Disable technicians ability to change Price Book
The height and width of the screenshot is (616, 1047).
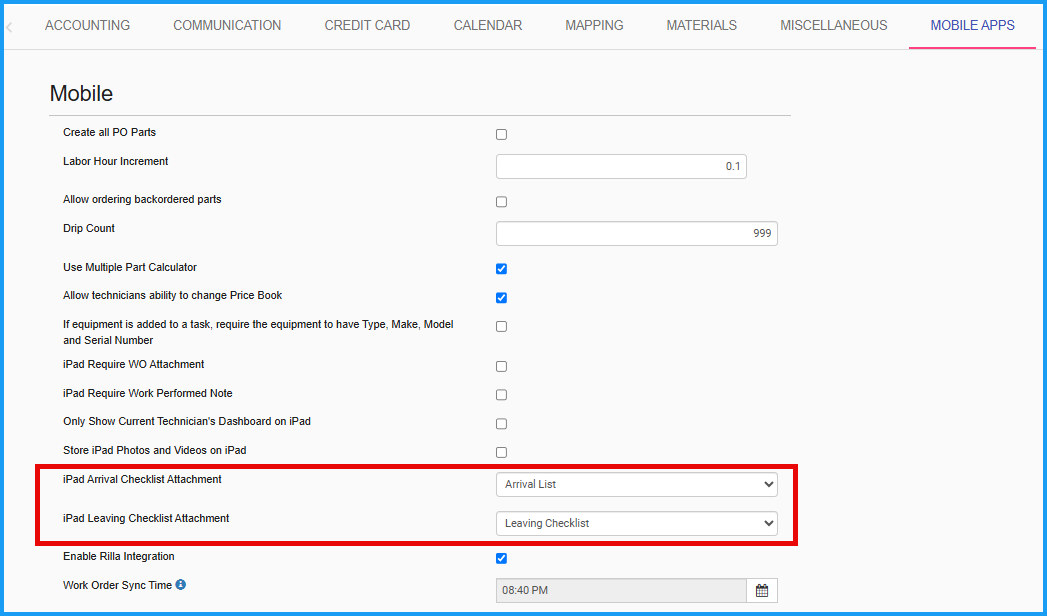(x=501, y=298)
